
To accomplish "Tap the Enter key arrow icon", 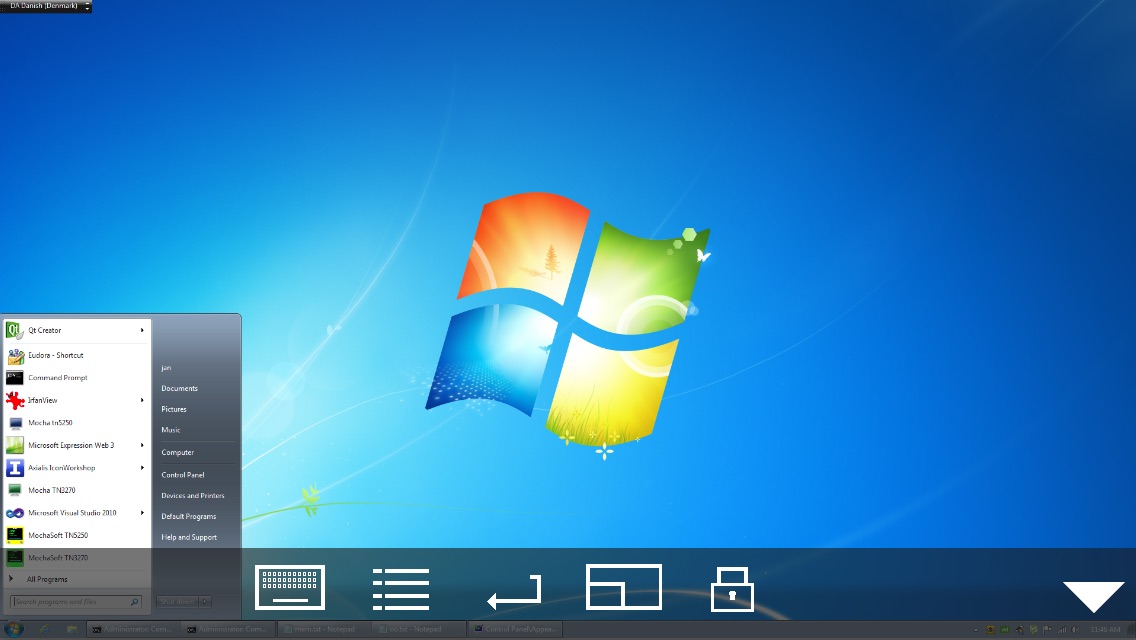I will pos(514,592).
